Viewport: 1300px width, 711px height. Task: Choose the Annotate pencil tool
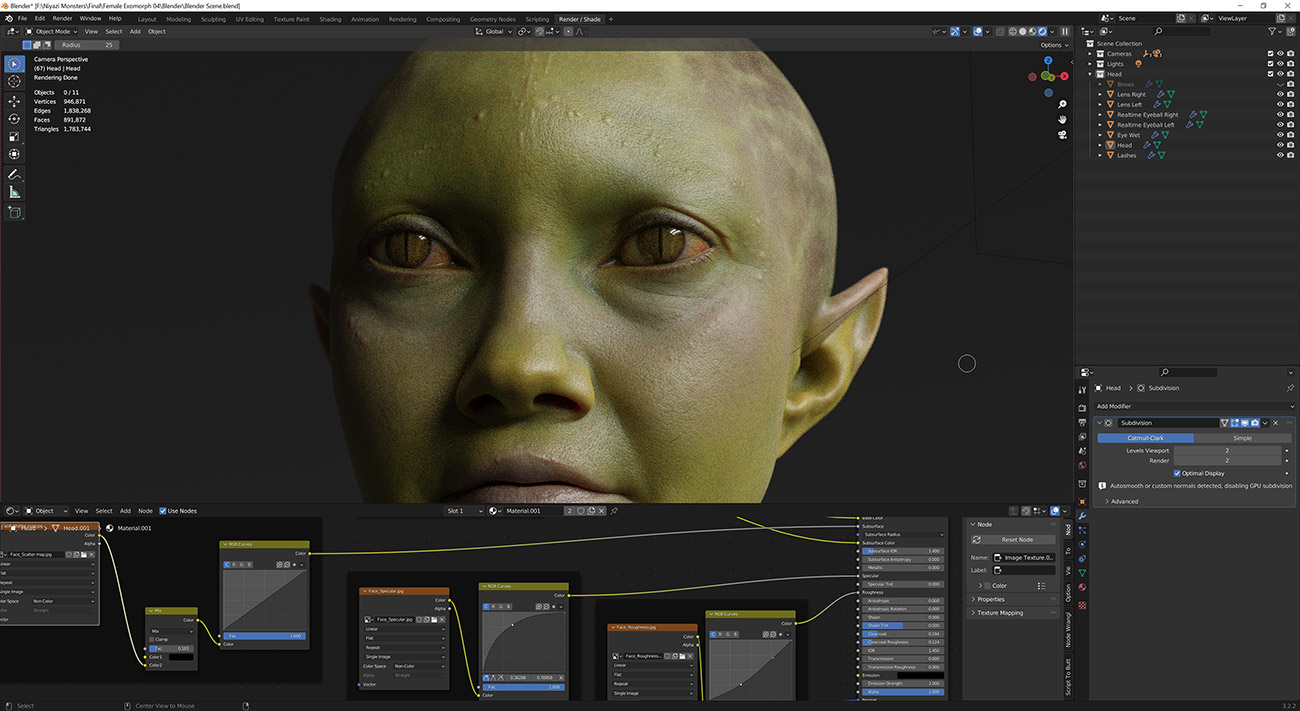pyautogui.click(x=14, y=174)
